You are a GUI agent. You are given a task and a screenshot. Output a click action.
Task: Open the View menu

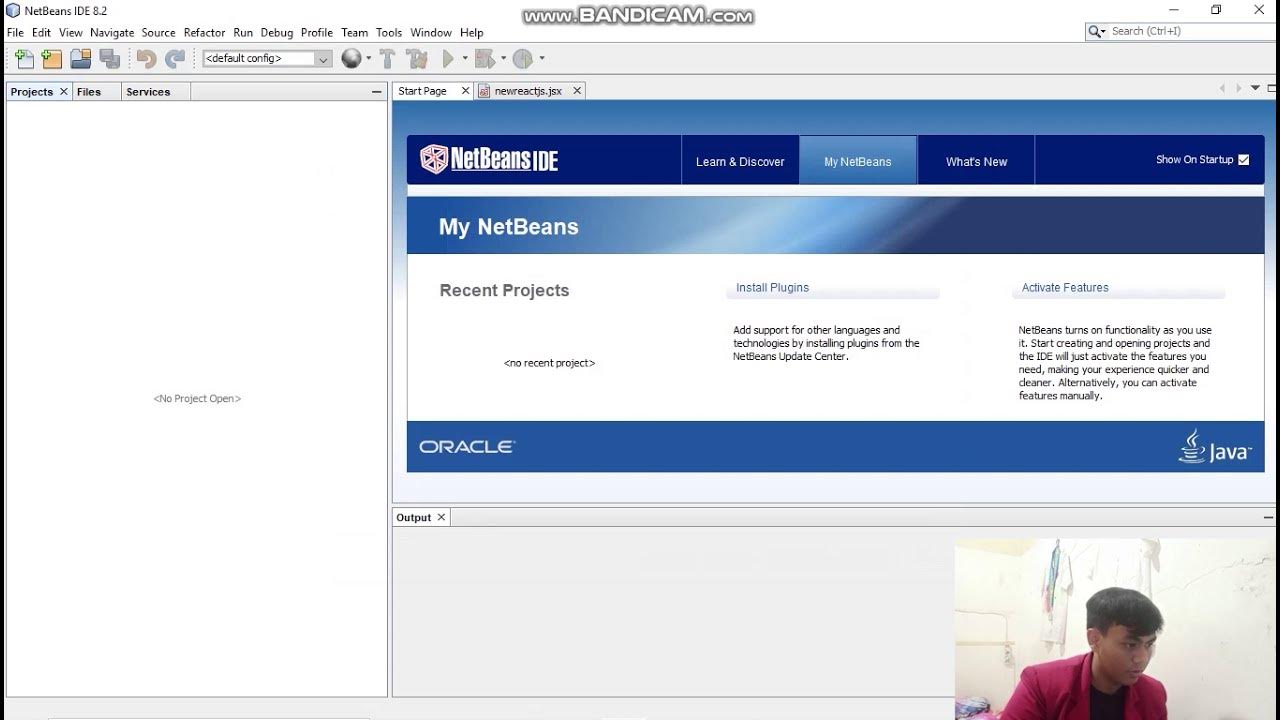tap(71, 33)
